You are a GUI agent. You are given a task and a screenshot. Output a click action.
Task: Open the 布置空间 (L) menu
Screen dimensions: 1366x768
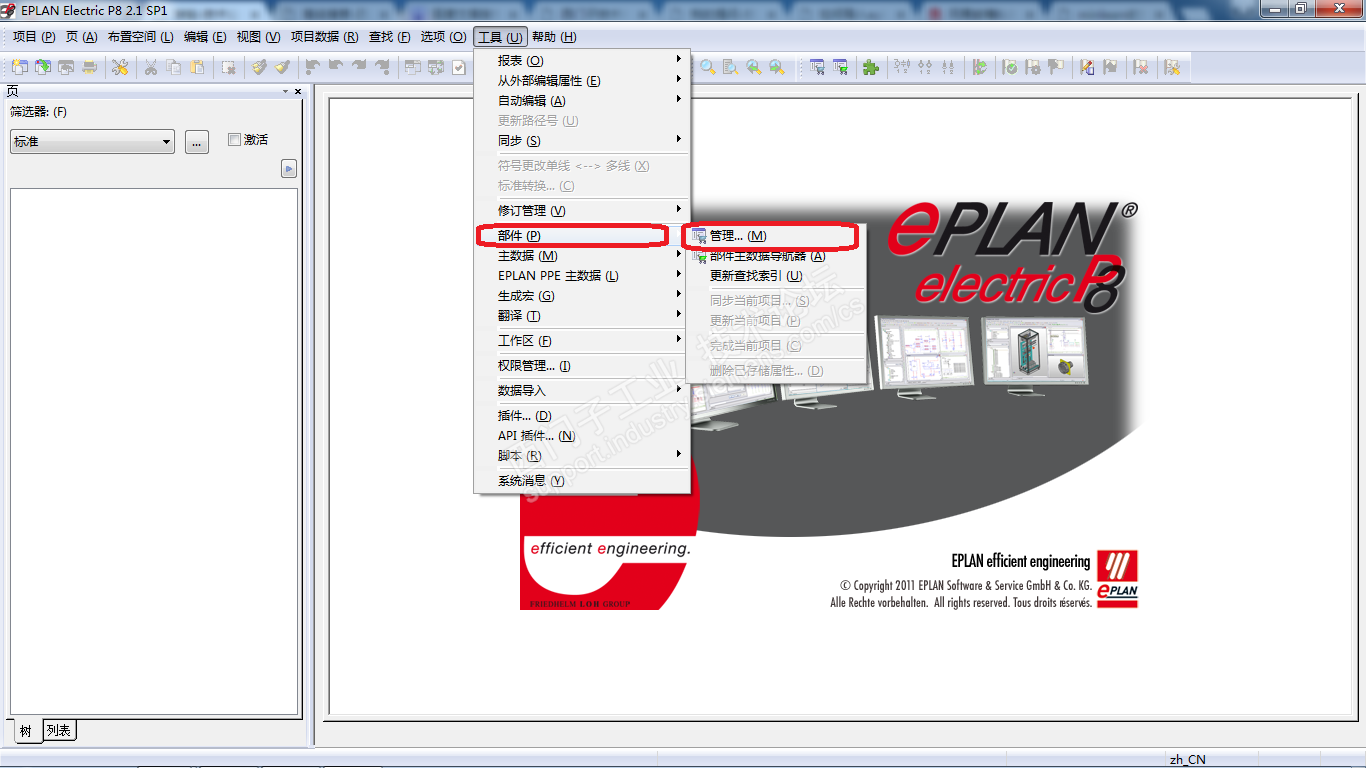[x=141, y=37]
